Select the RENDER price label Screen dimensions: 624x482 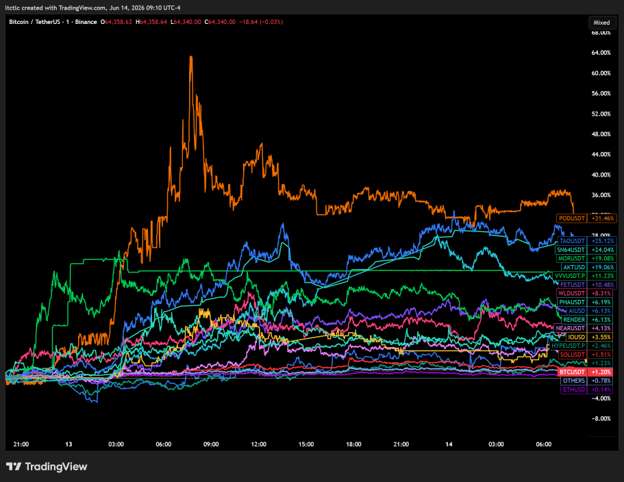(574, 320)
